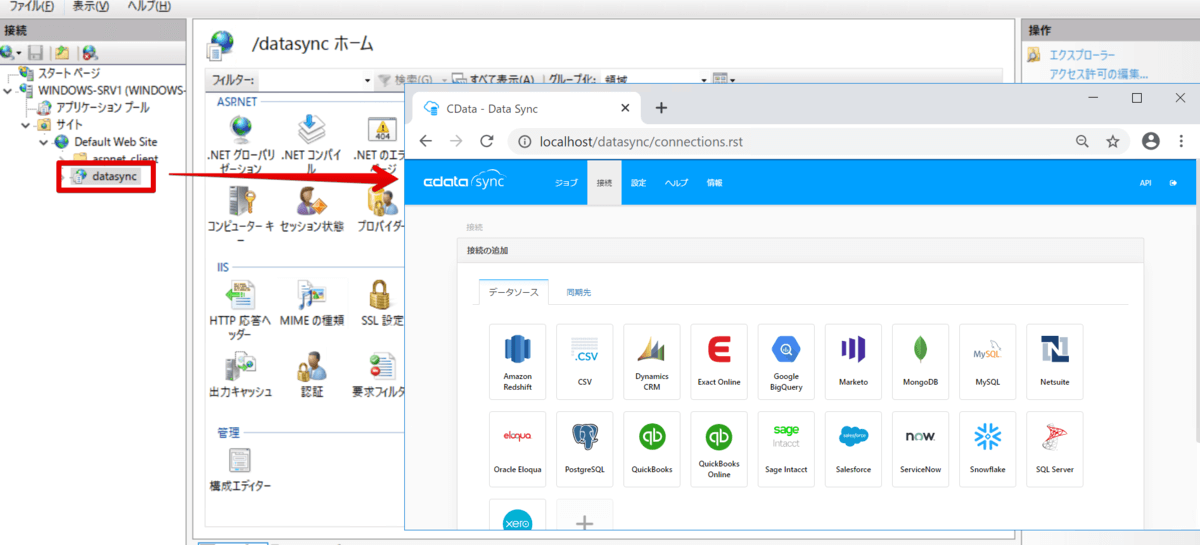This screenshot has height=545, width=1200.
Task: Pick the MySQL connector tile
Action: tap(987, 362)
